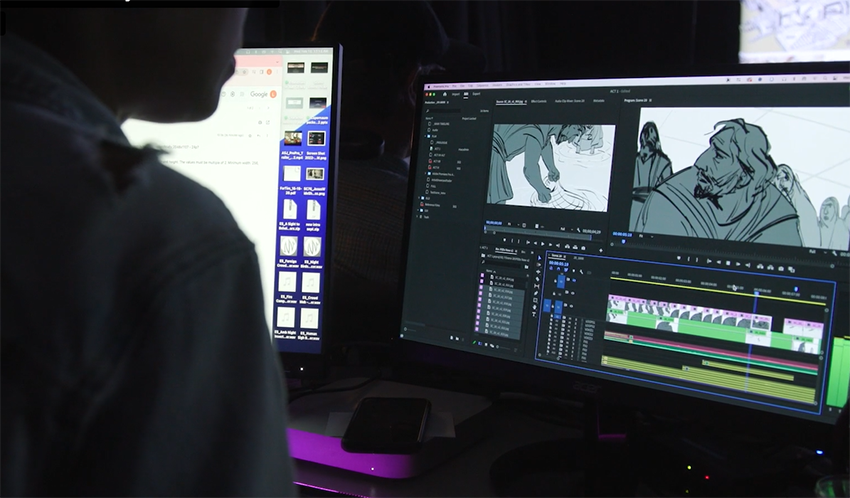Click the Home icon in Premiere header

click(445, 94)
